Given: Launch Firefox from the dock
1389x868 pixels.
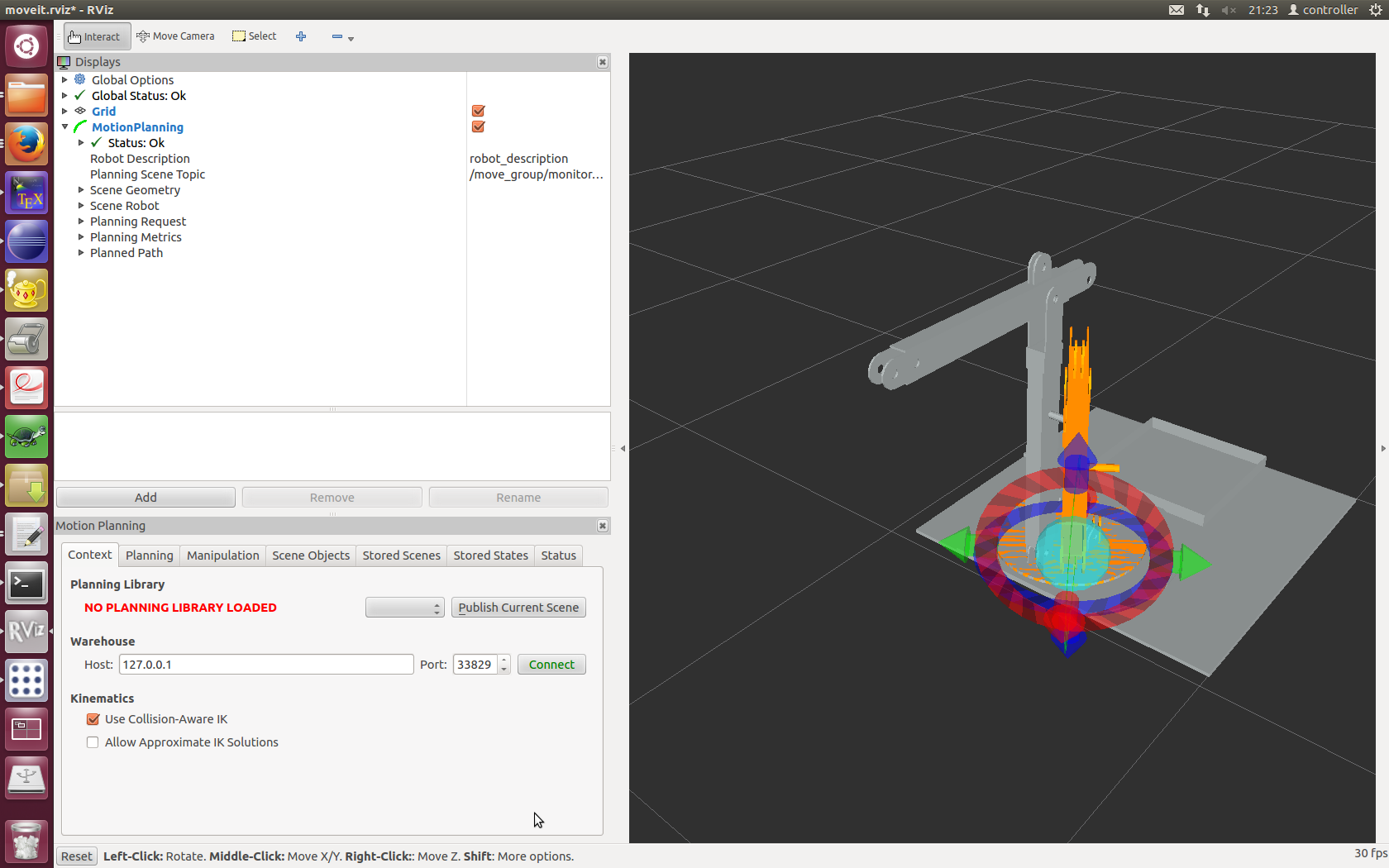Looking at the screenshot, I should pyautogui.click(x=26, y=144).
